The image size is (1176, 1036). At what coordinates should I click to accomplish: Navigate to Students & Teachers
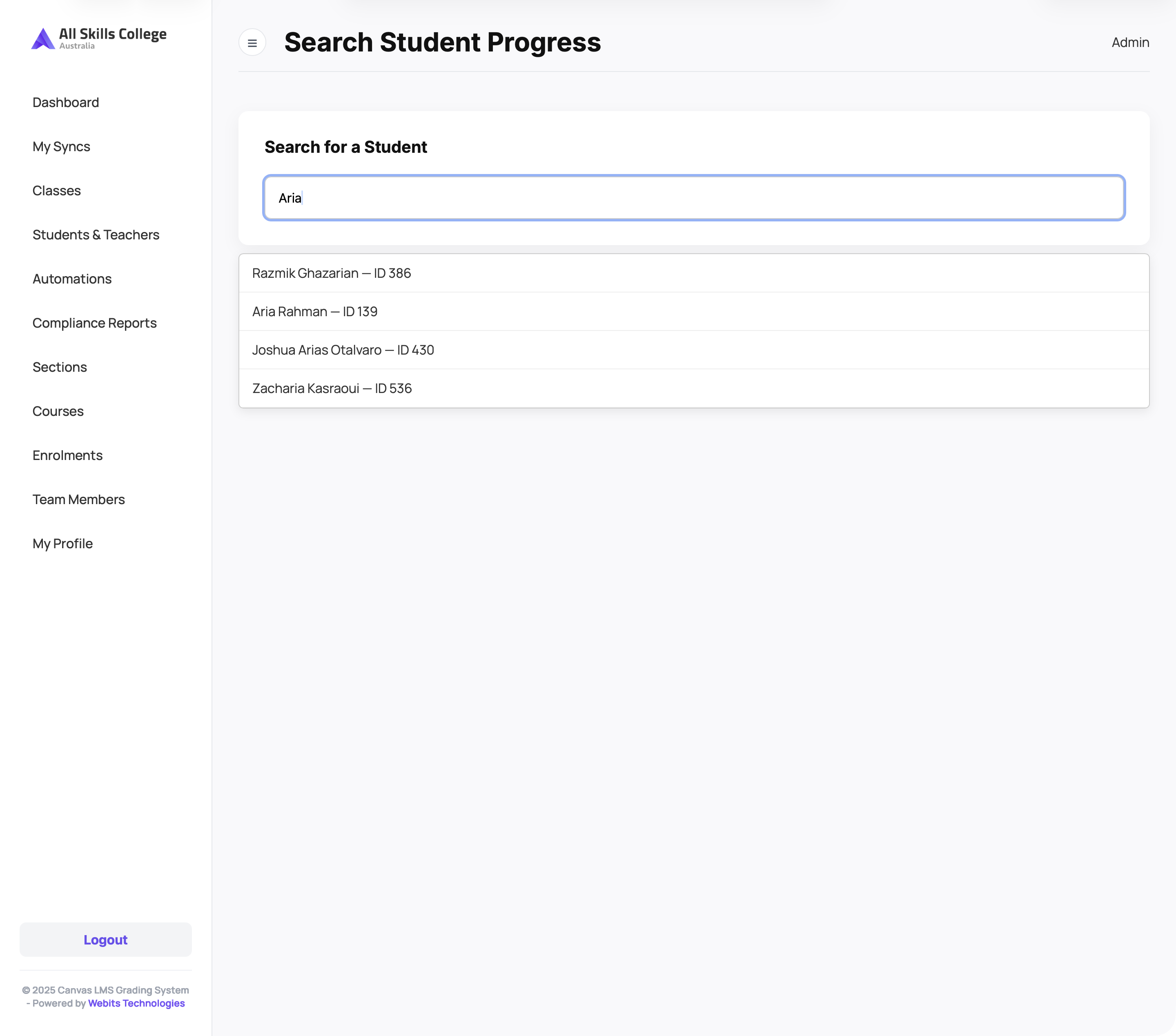96,235
